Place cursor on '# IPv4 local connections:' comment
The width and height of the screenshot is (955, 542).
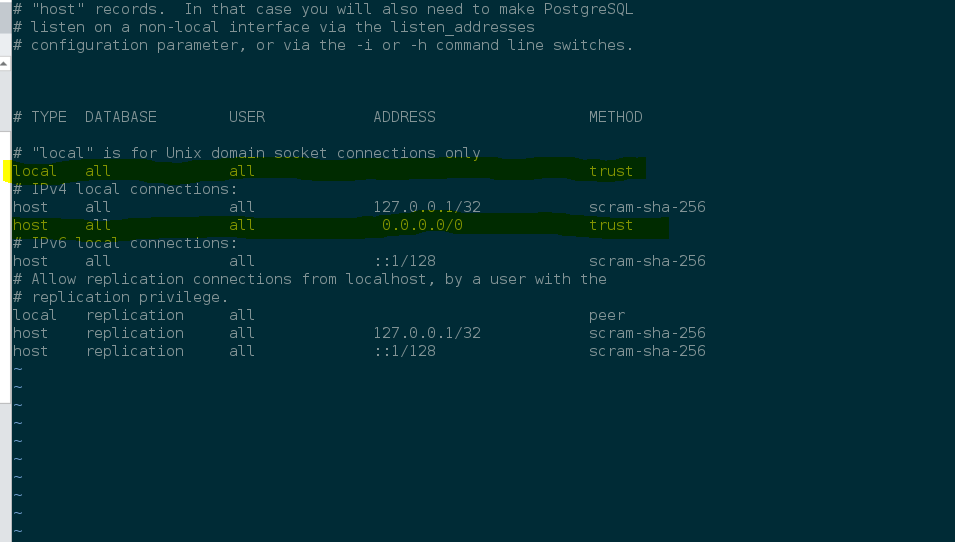(125, 189)
